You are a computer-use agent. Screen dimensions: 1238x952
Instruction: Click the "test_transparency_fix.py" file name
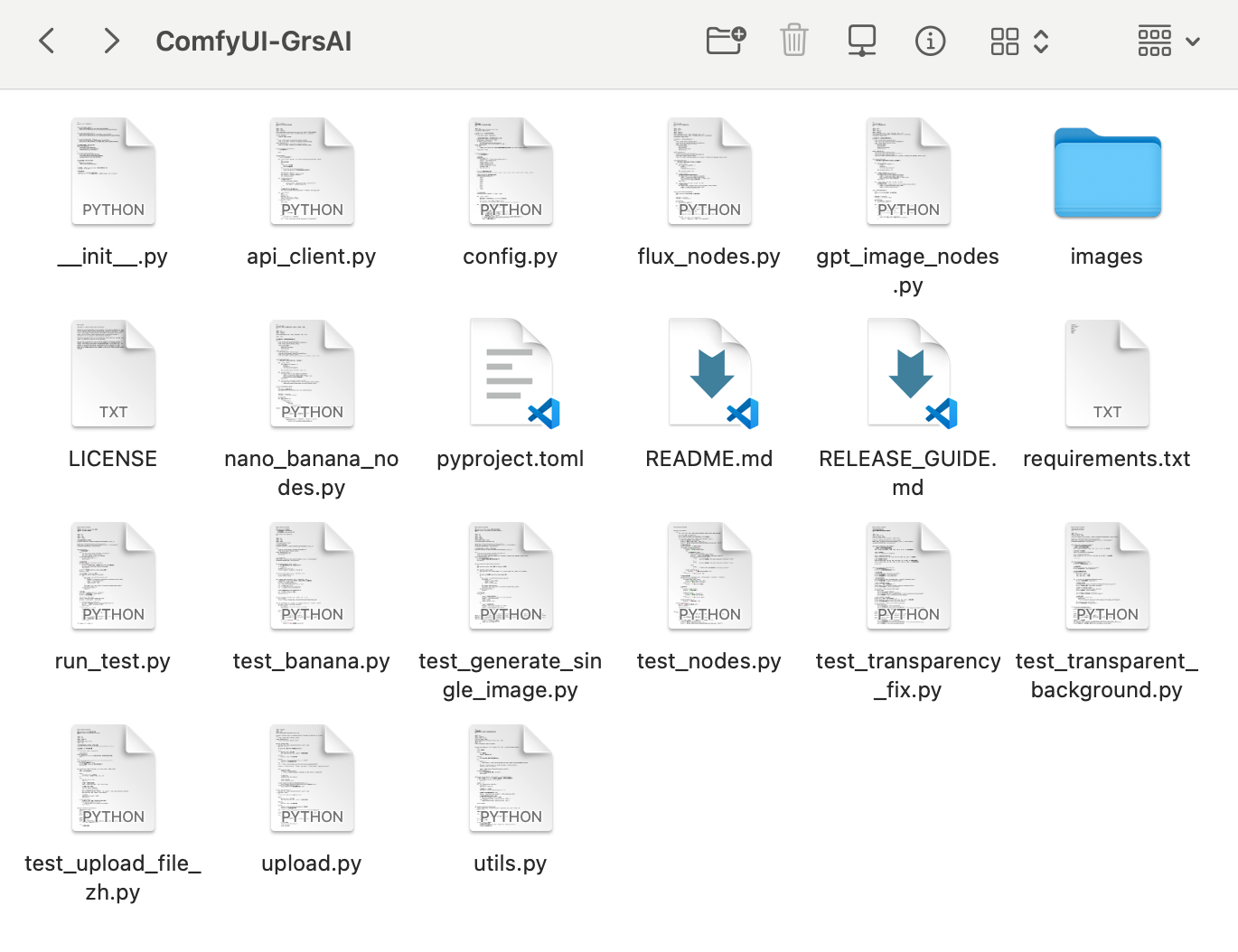(x=908, y=676)
